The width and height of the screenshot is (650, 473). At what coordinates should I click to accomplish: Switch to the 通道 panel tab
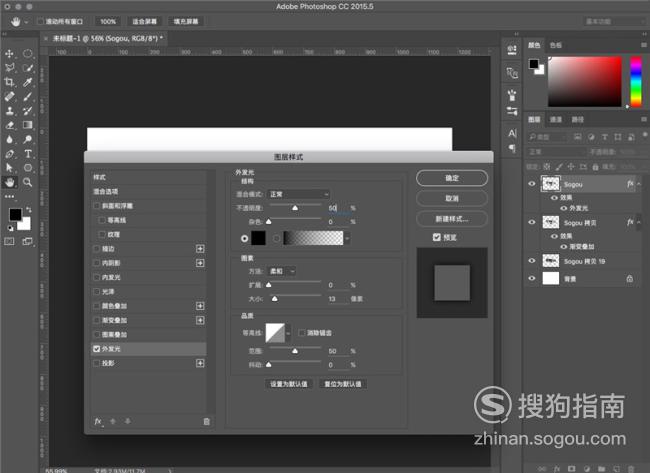(x=555, y=119)
